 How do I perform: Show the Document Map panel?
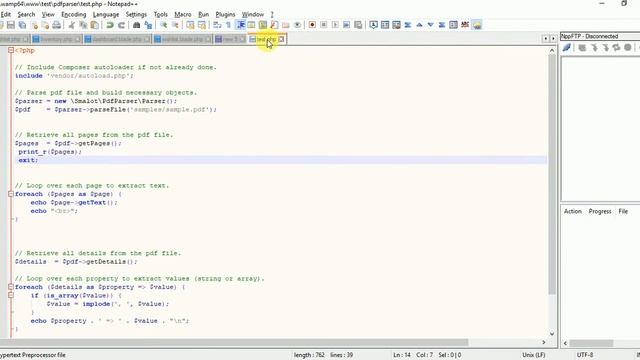(x=263, y=25)
